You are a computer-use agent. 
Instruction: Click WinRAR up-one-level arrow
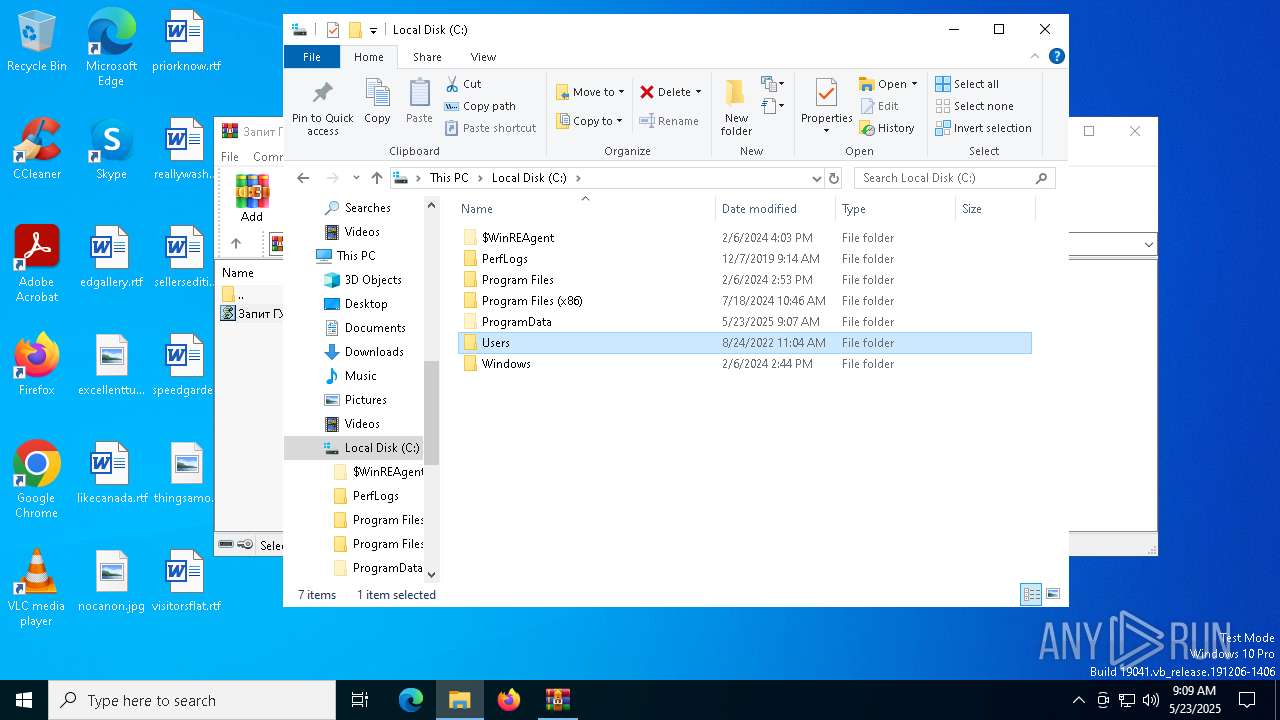[236, 243]
